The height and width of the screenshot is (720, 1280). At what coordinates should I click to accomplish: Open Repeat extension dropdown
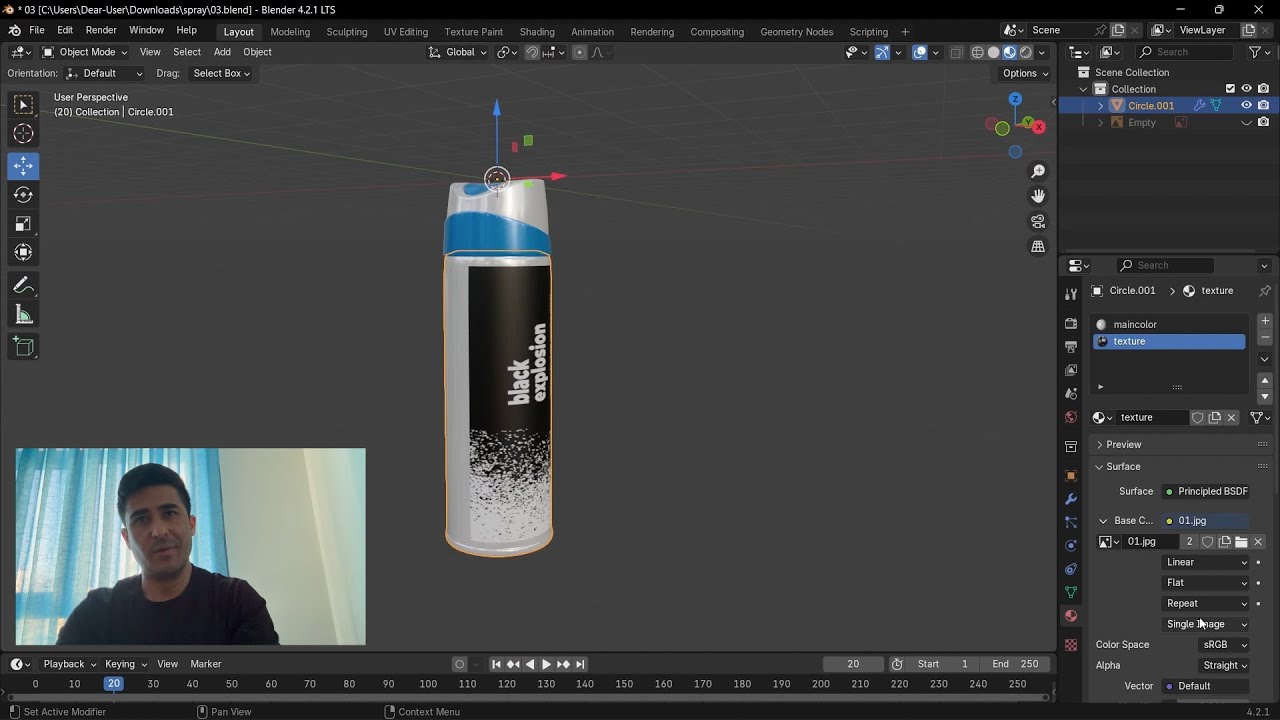tap(1207, 603)
